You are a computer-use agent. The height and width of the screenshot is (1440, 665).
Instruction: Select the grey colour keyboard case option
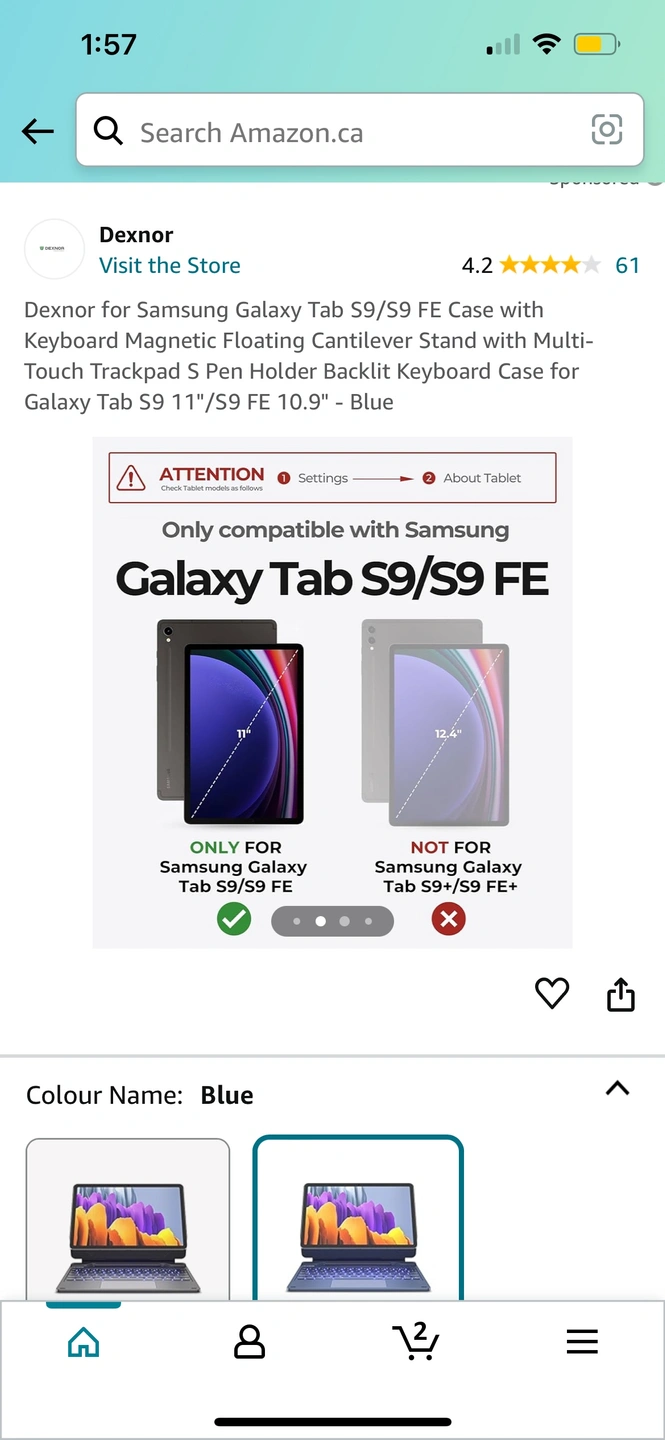point(128,1219)
